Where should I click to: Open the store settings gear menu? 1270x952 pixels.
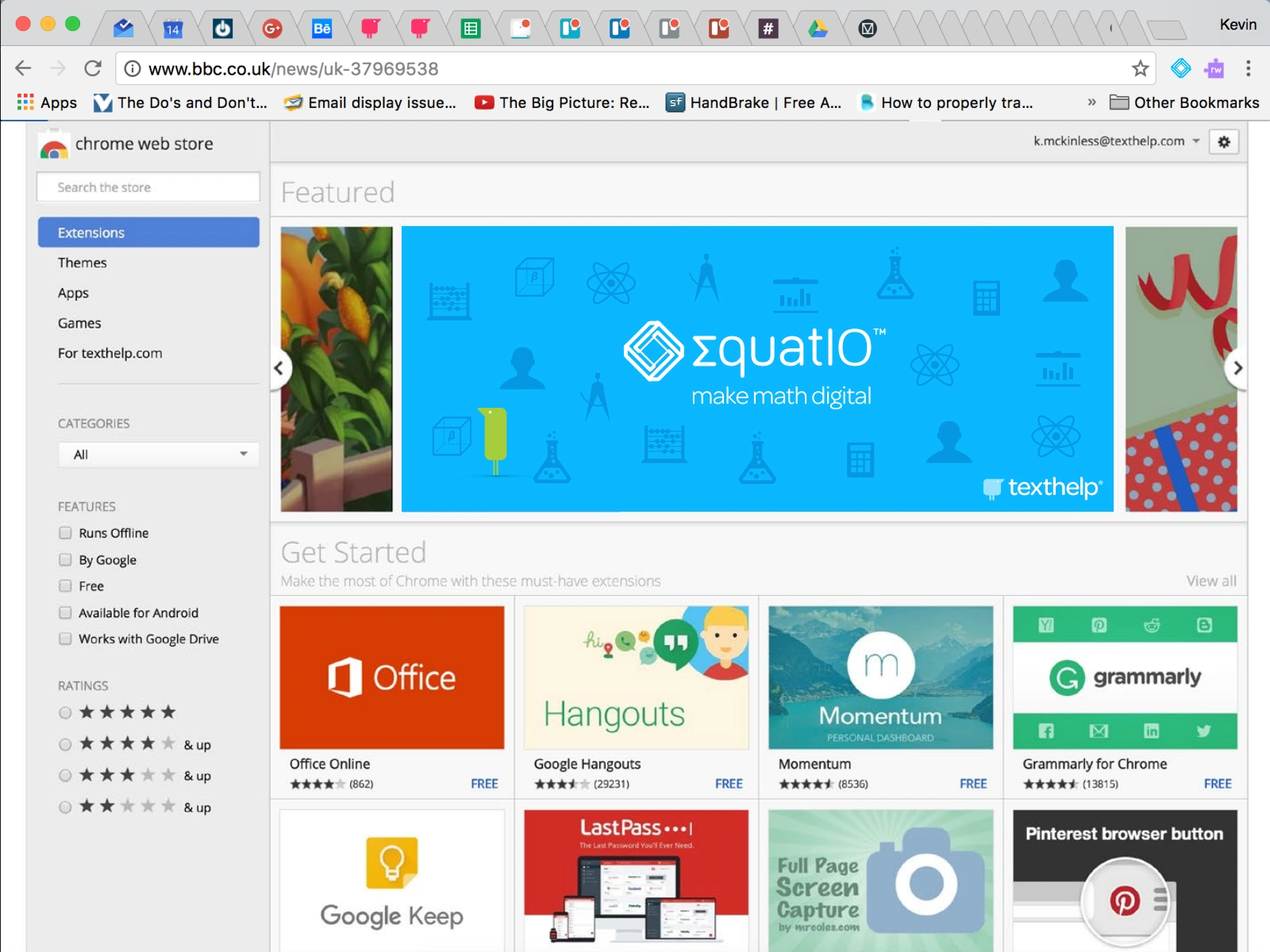(x=1224, y=142)
